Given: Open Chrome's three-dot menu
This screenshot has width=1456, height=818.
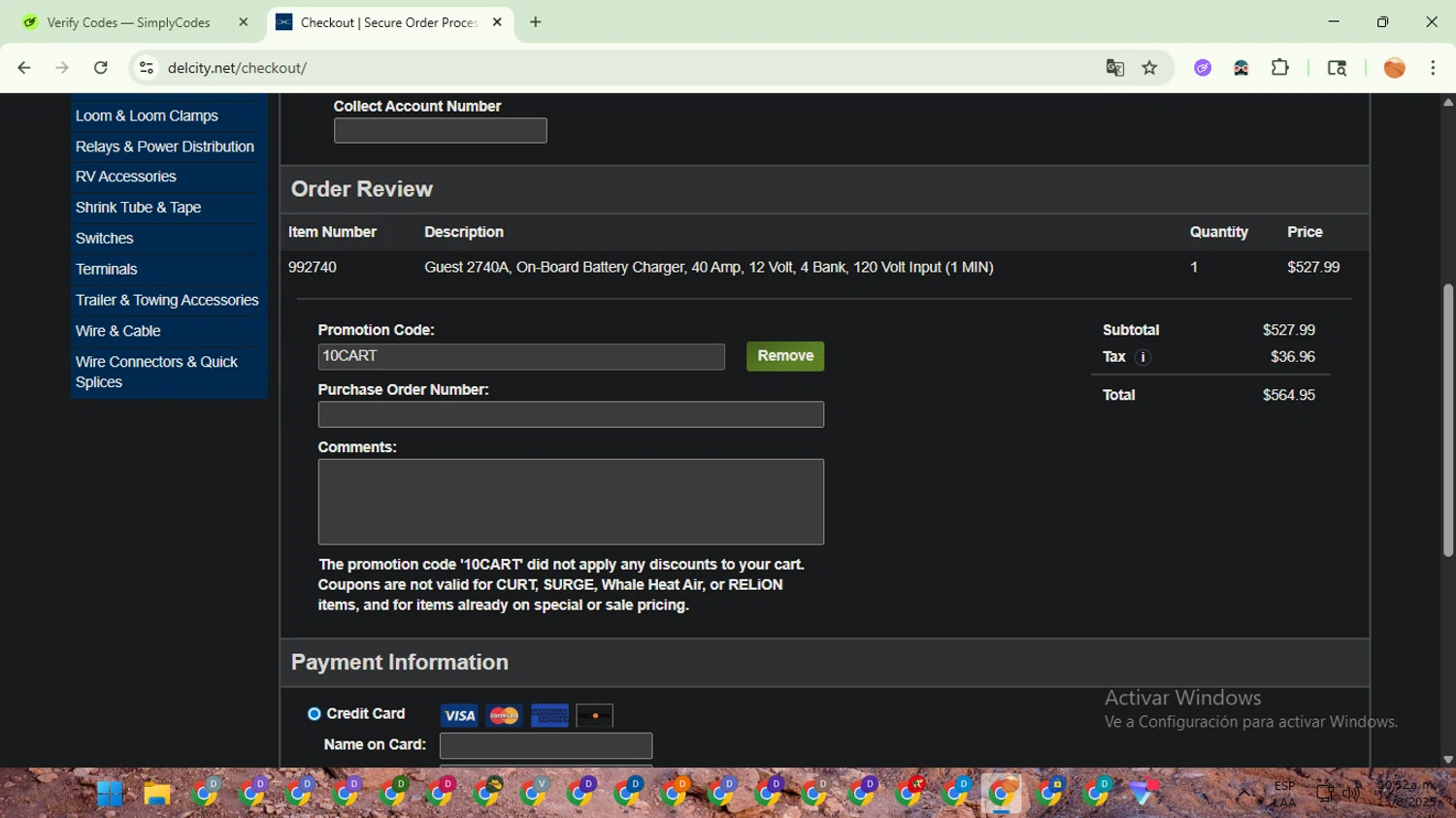Looking at the screenshot, I should pyautogui.click(x=1433, y=68).
